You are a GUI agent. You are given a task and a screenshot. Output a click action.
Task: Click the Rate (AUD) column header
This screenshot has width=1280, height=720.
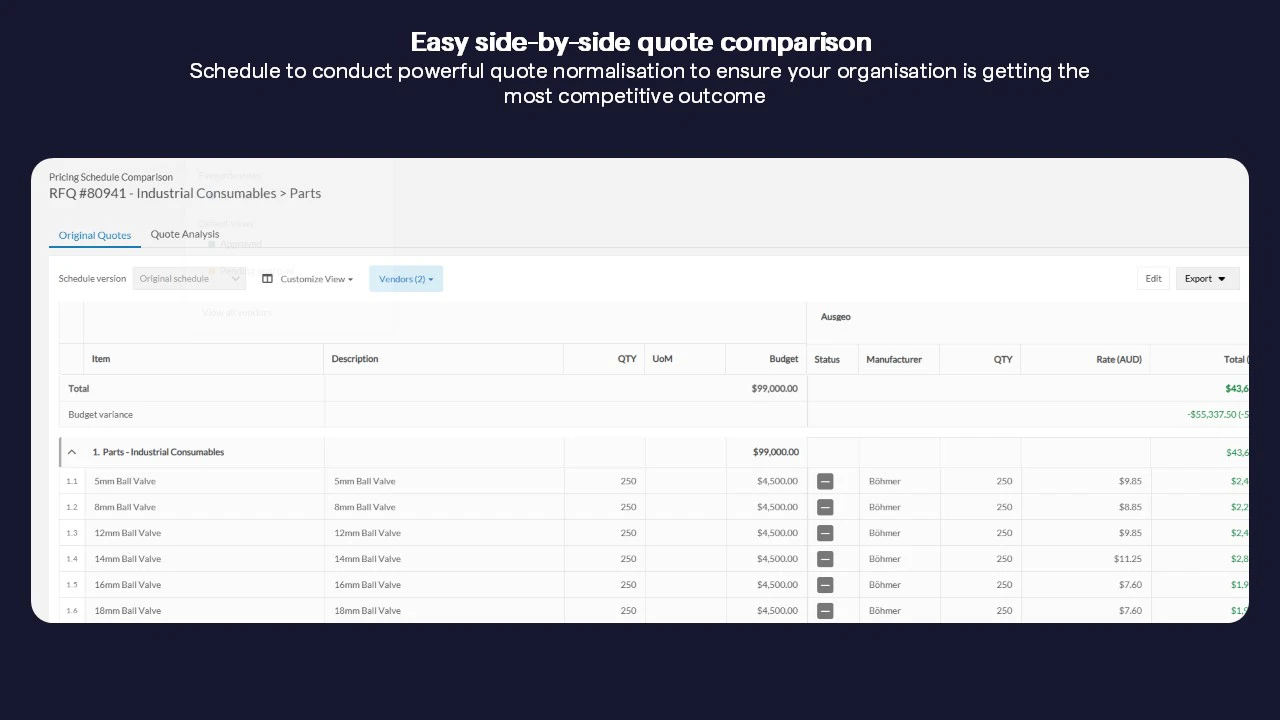(1118, 359)
